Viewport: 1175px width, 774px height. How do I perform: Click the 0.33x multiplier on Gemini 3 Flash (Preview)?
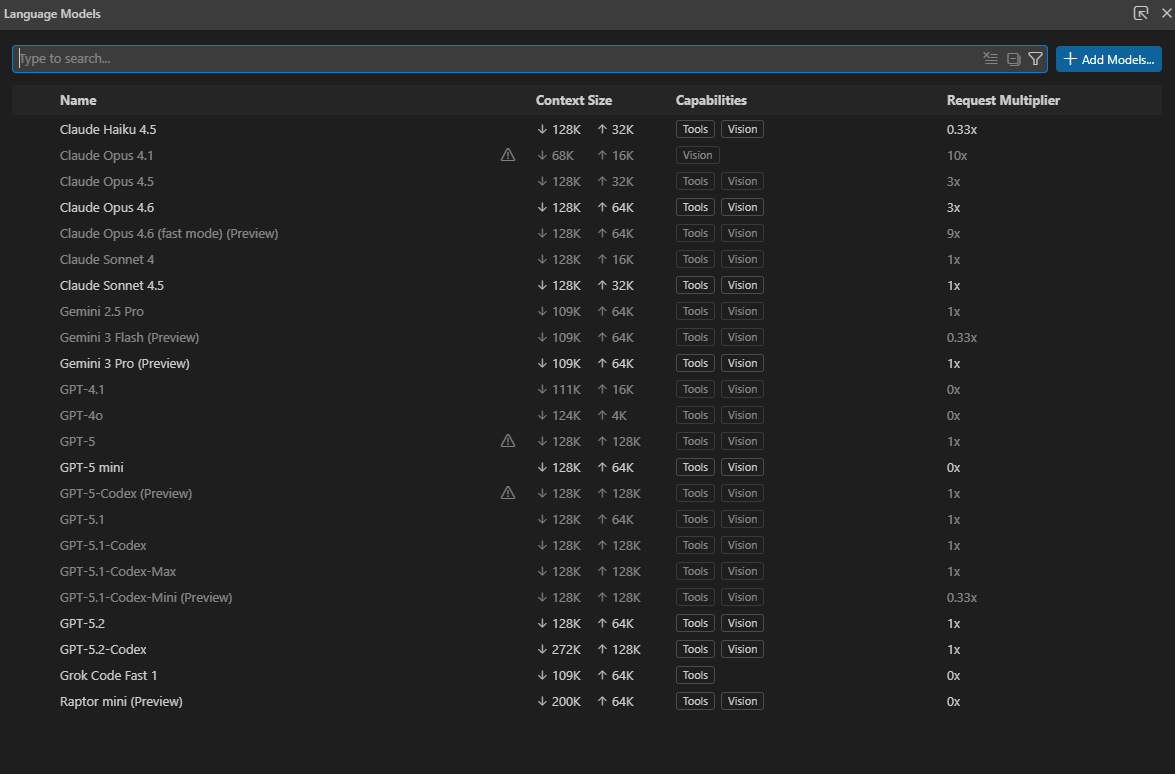[961, 337]
